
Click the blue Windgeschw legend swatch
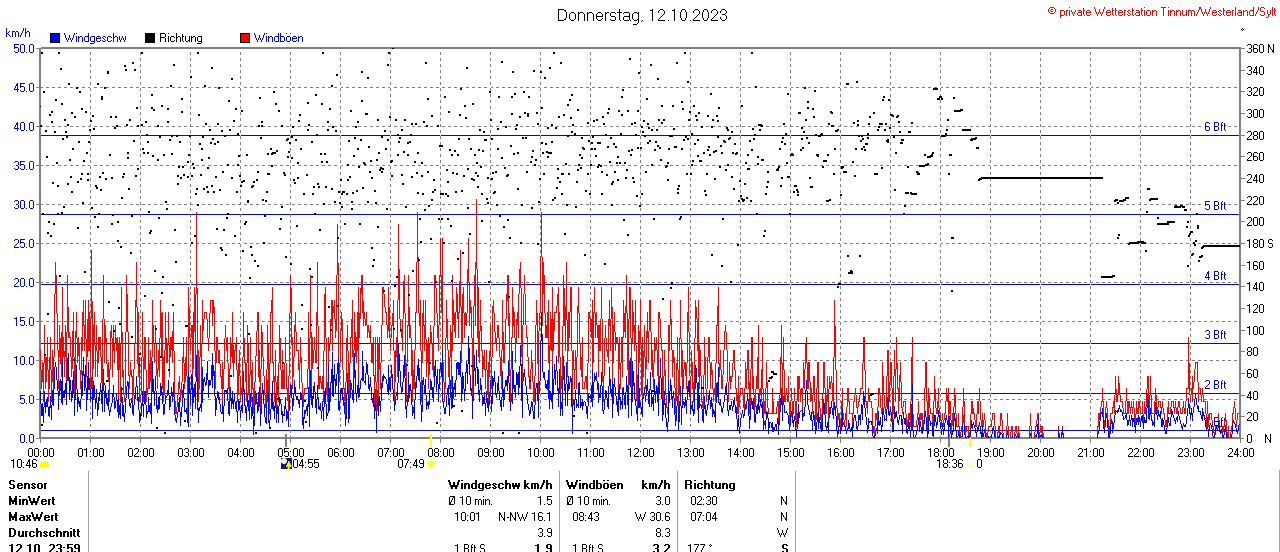pos(55,38)
